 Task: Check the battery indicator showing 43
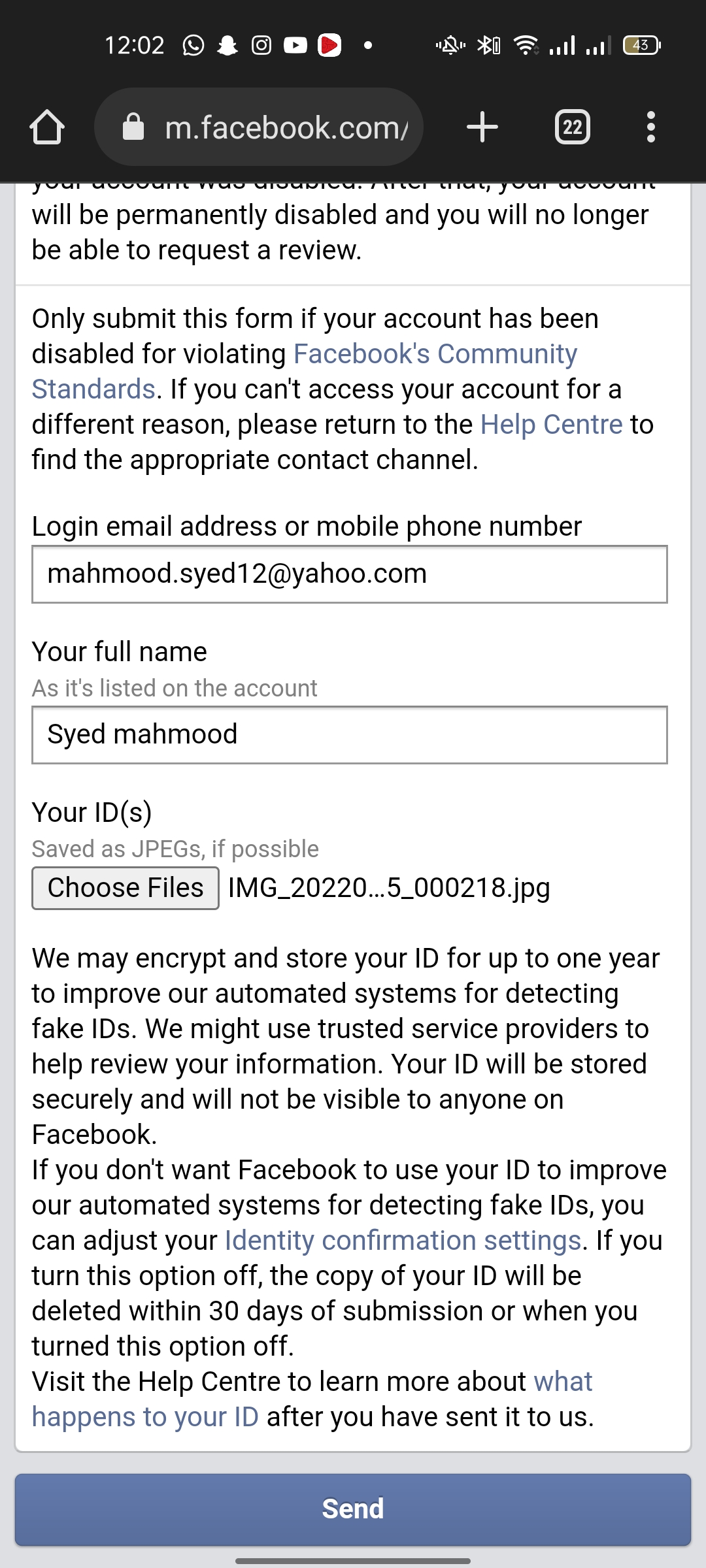point(641,44)
